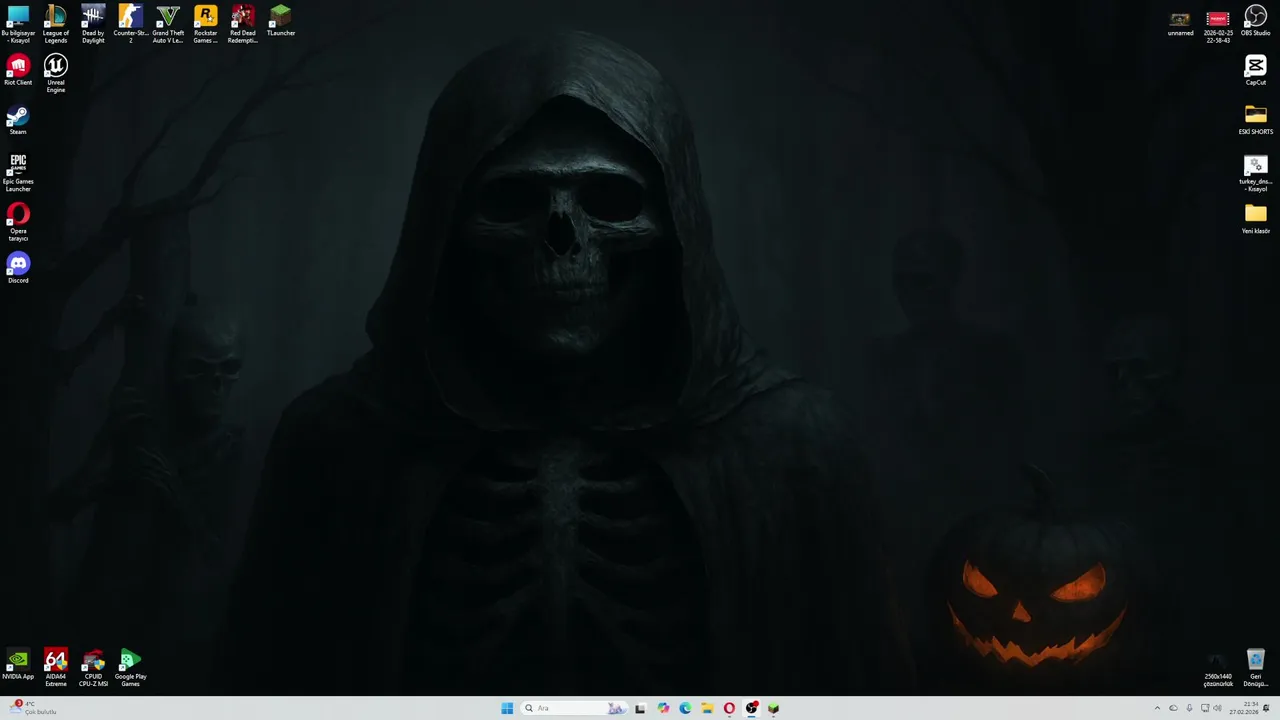Select the Steam desktop icon
The image size is (1280, 720).
[x=18, y=121]
